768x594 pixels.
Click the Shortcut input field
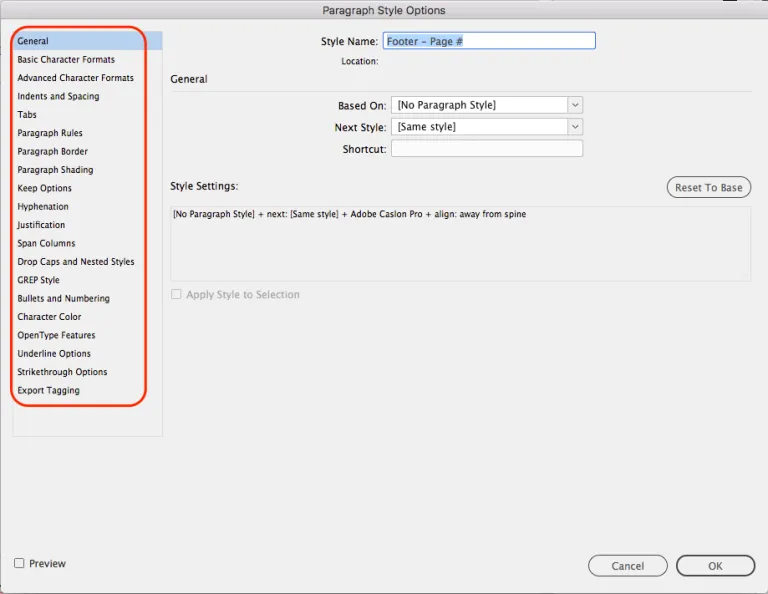[487, 149]
